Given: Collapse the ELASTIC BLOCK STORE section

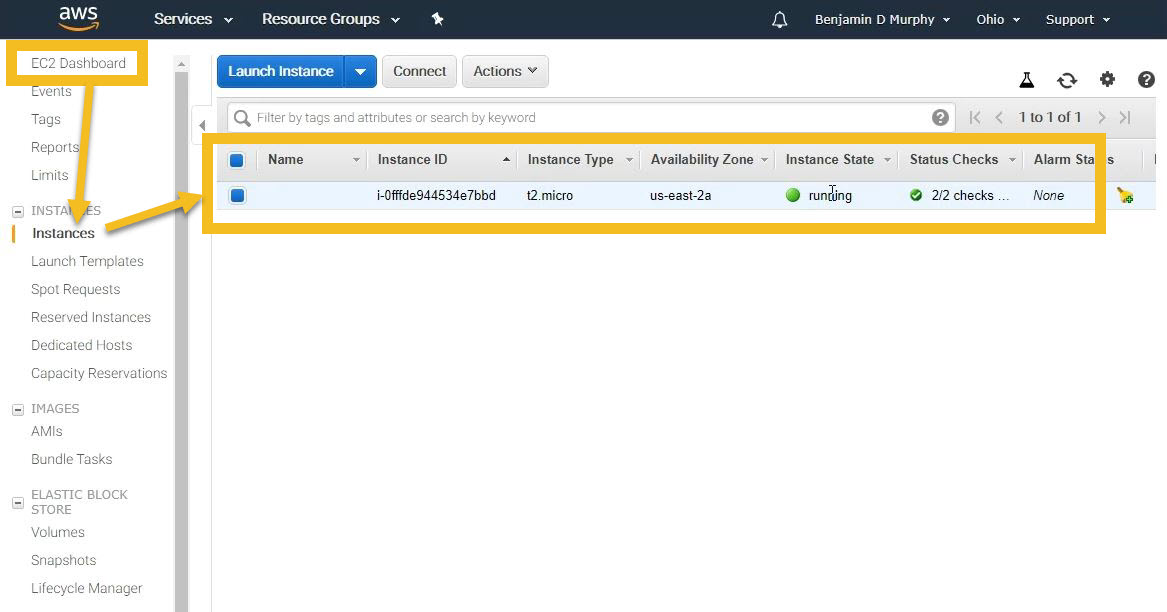Looking at the screenshot, I should point(18,503).
